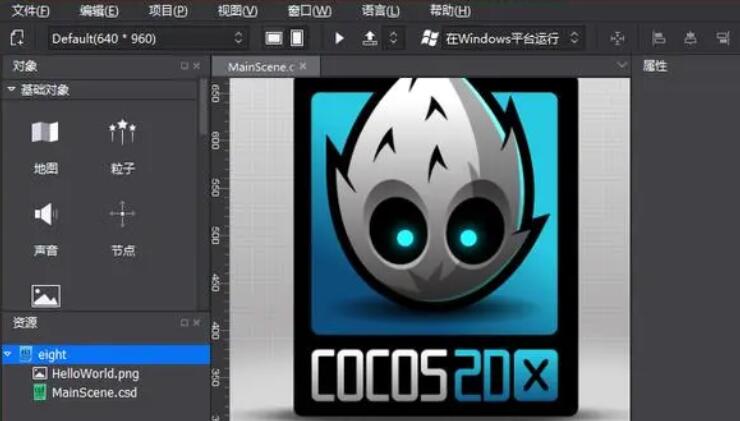Click the publish upload icon
The height and width of the screenshot is (421, 740).
click(x=370, y=38)
